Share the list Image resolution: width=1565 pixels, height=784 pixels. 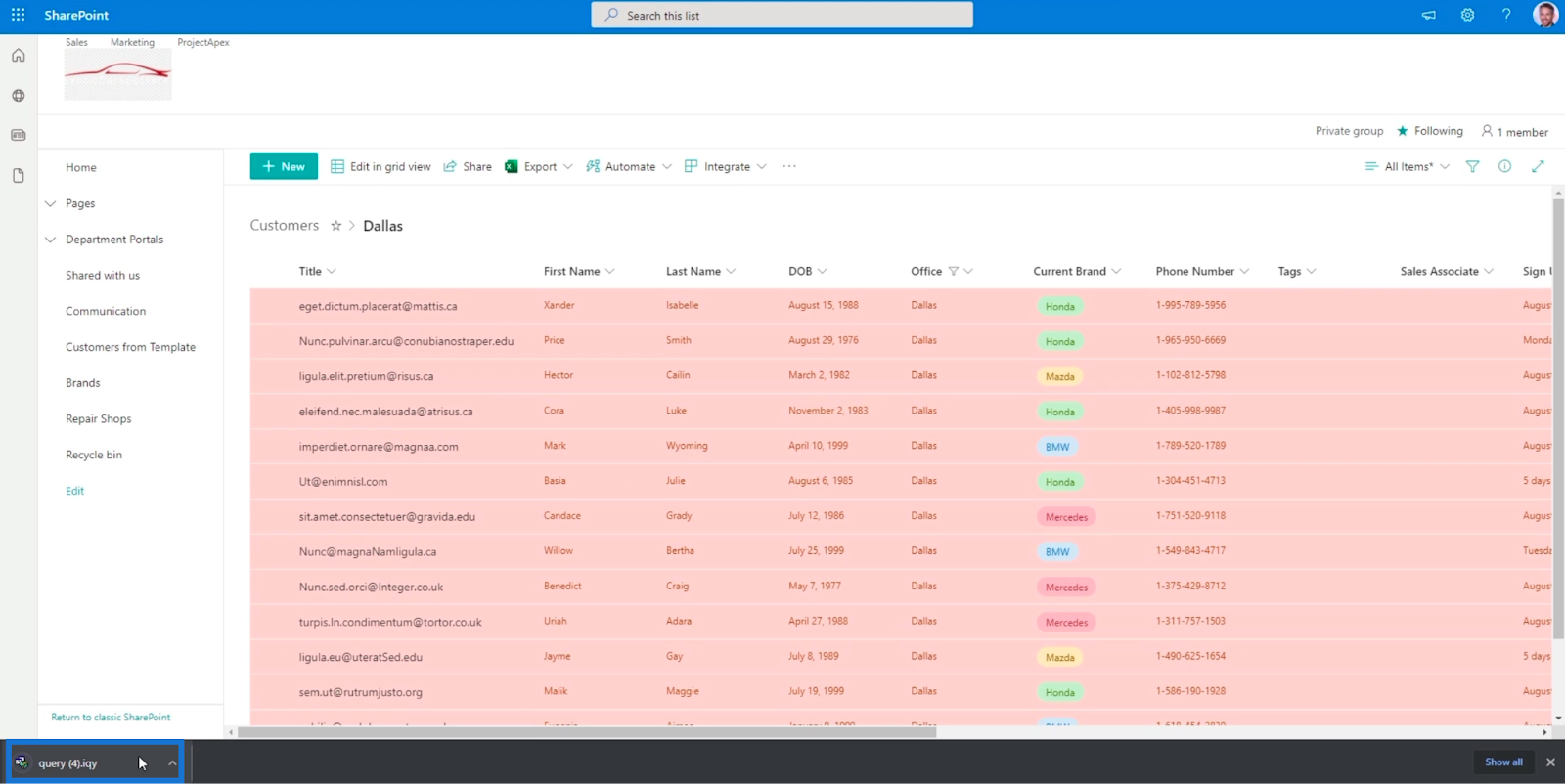pyautogui.click(x=468, y=166)
